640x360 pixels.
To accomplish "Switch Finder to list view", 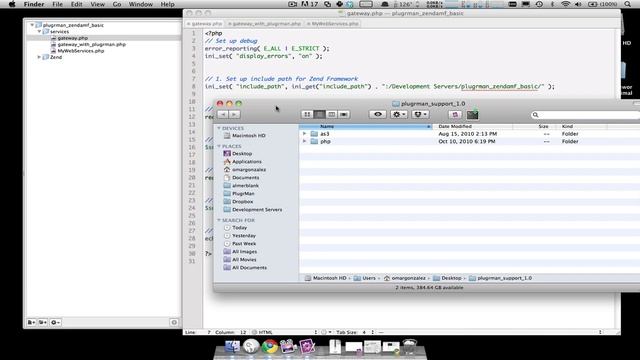I will tap(319, 115).
